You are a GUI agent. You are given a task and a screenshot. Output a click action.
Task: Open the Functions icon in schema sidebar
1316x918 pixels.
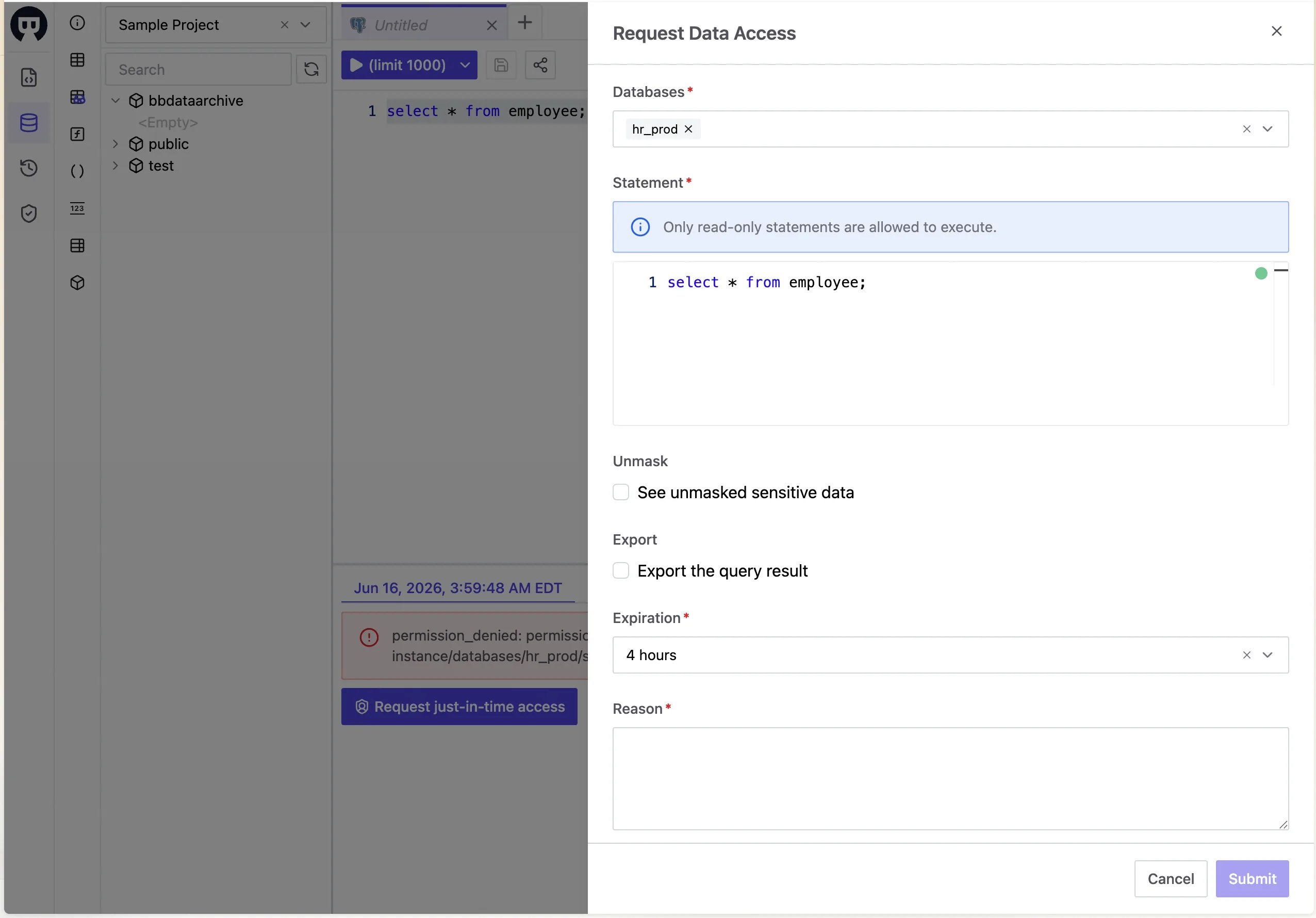click(77, 134)
